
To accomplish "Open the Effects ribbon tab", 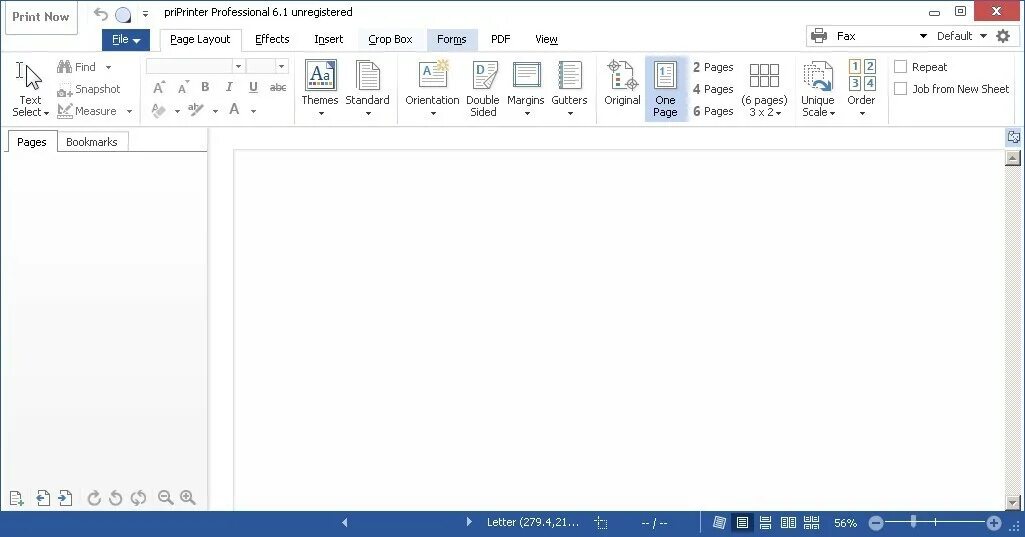I will 272,40.
